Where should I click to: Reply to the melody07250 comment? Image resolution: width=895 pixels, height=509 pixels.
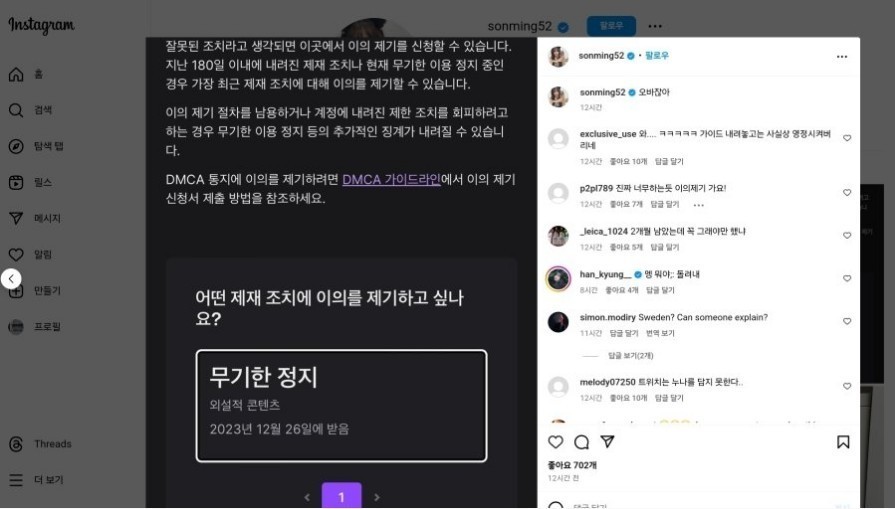point(669,398)
